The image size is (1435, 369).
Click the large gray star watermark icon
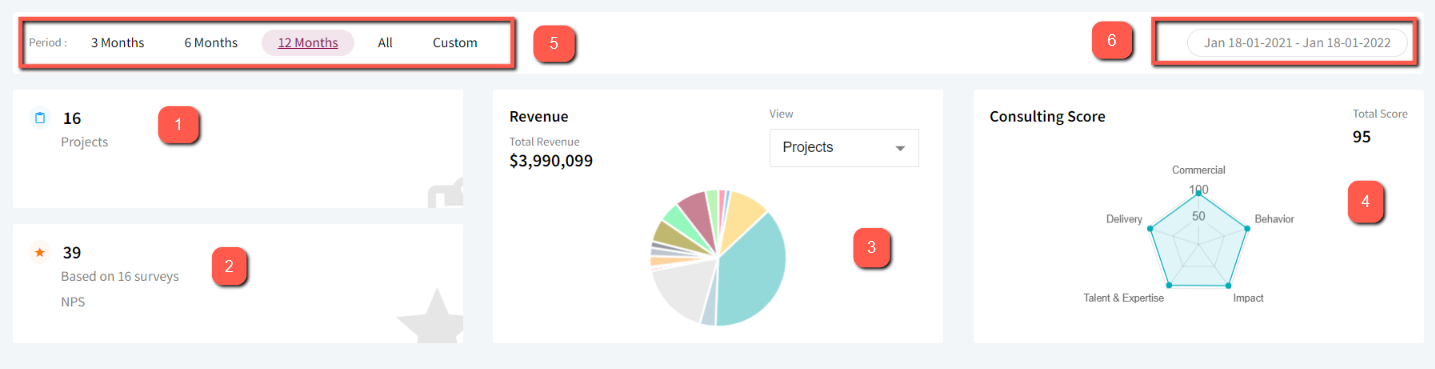pyautogui.click(x=431, y=316)
